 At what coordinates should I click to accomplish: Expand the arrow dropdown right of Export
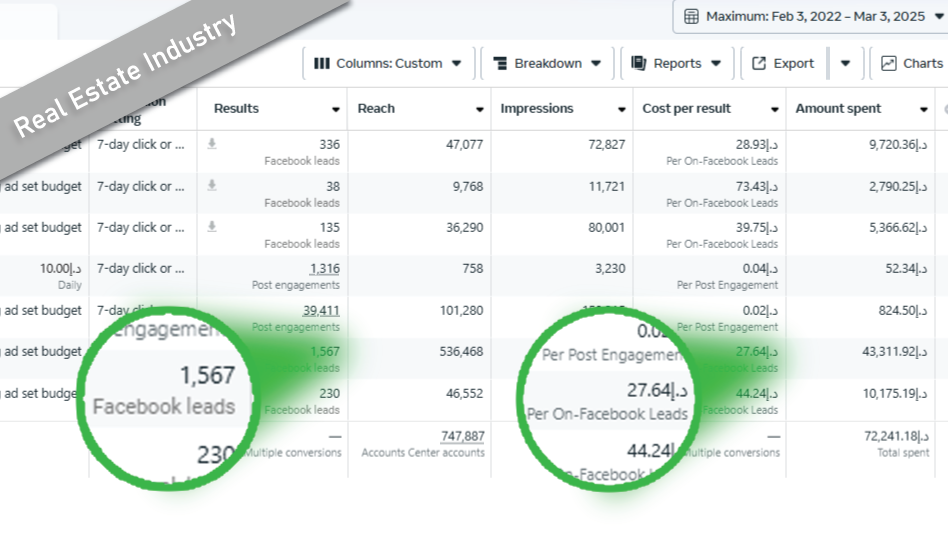click(845, 63)
